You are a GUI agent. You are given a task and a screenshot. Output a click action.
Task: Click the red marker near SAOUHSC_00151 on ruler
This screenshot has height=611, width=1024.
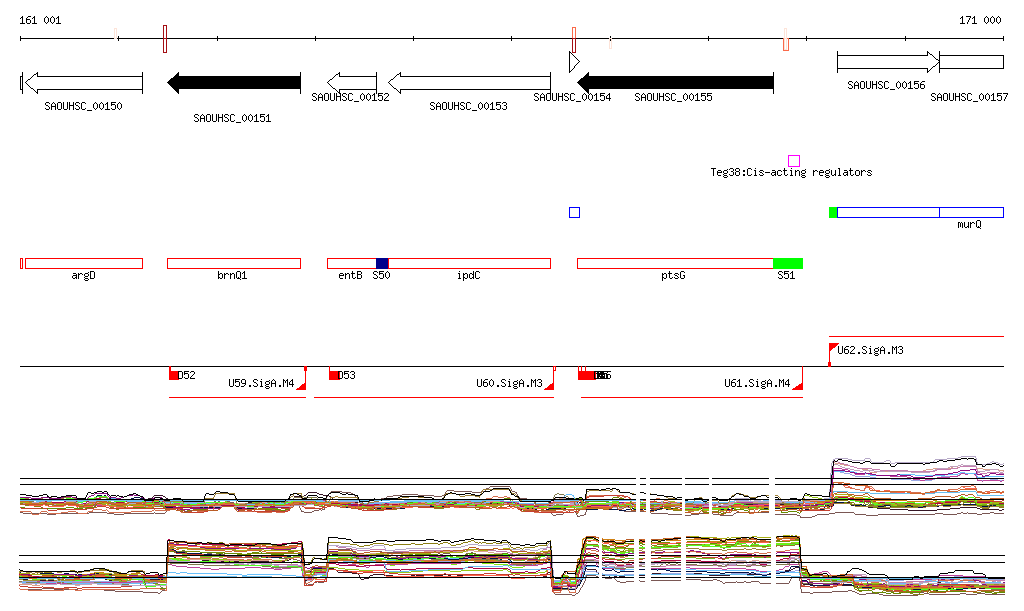click(165, 39)
